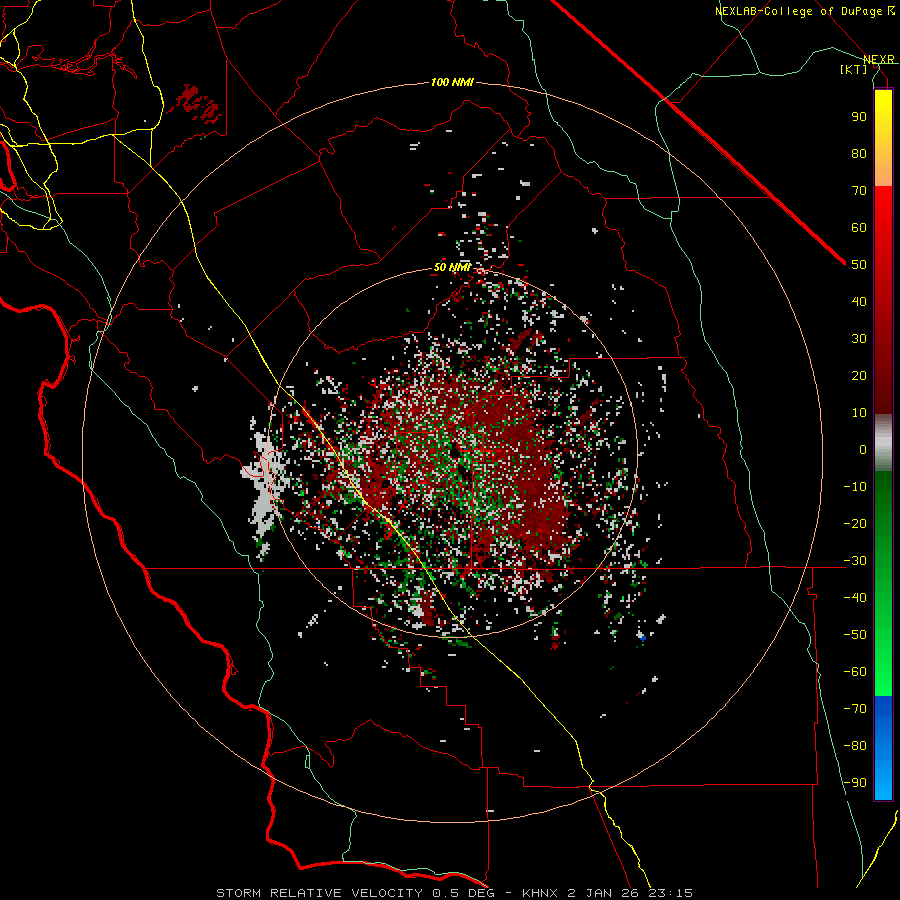The image size is (900, 900).
Task: Select the -50 value on velocity scale
Action: [855, 635]
